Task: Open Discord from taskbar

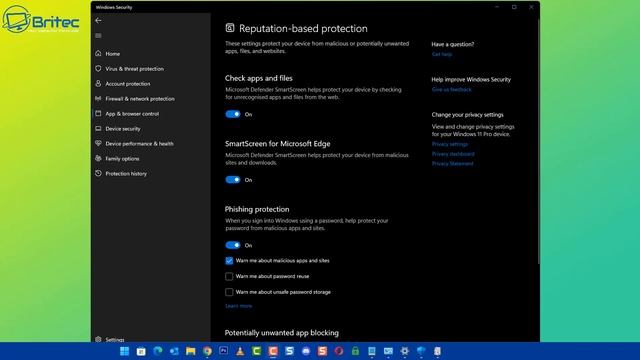Action: 306,351
